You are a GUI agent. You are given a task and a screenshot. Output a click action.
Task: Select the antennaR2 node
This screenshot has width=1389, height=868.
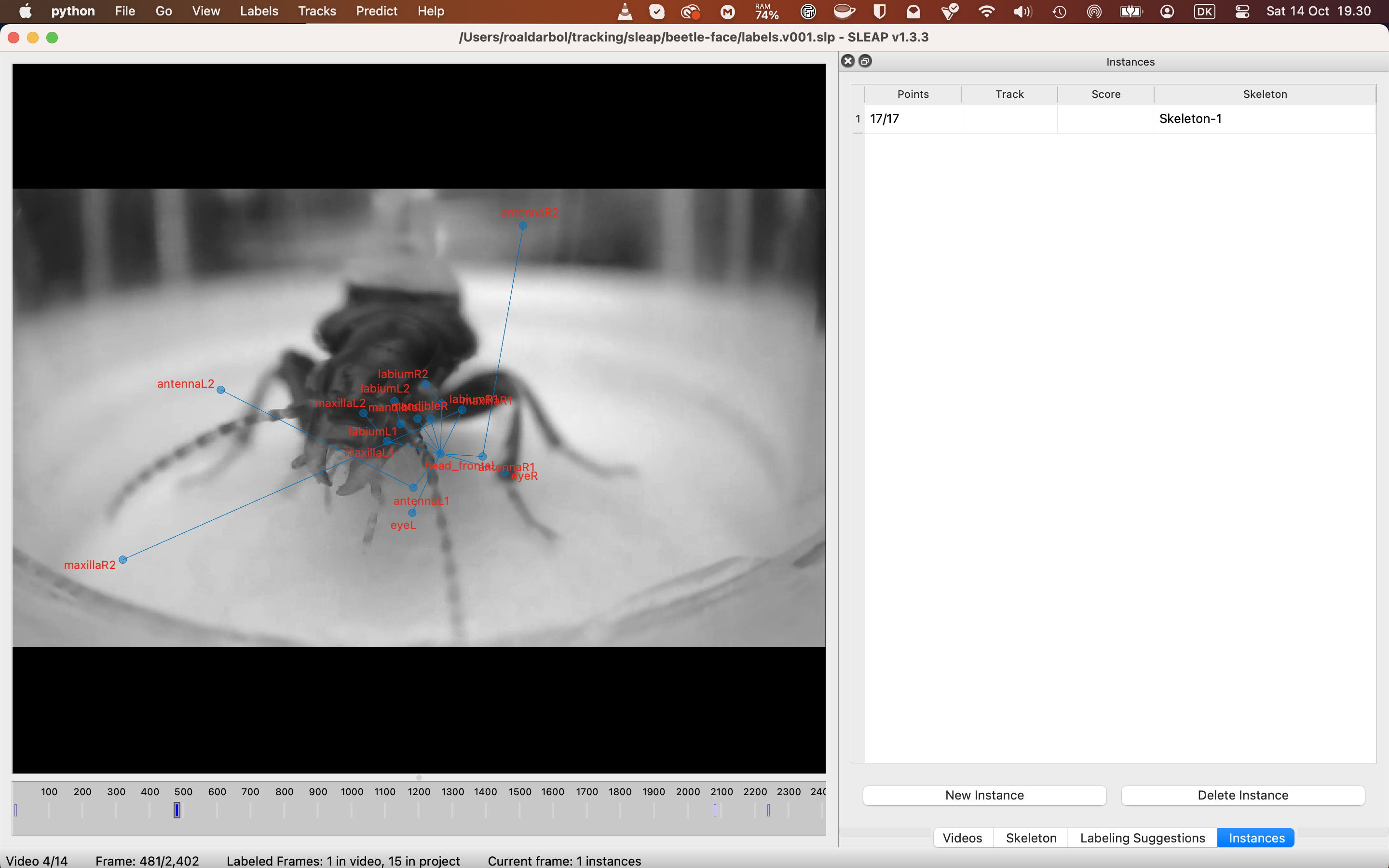click(x=523, y=226)
